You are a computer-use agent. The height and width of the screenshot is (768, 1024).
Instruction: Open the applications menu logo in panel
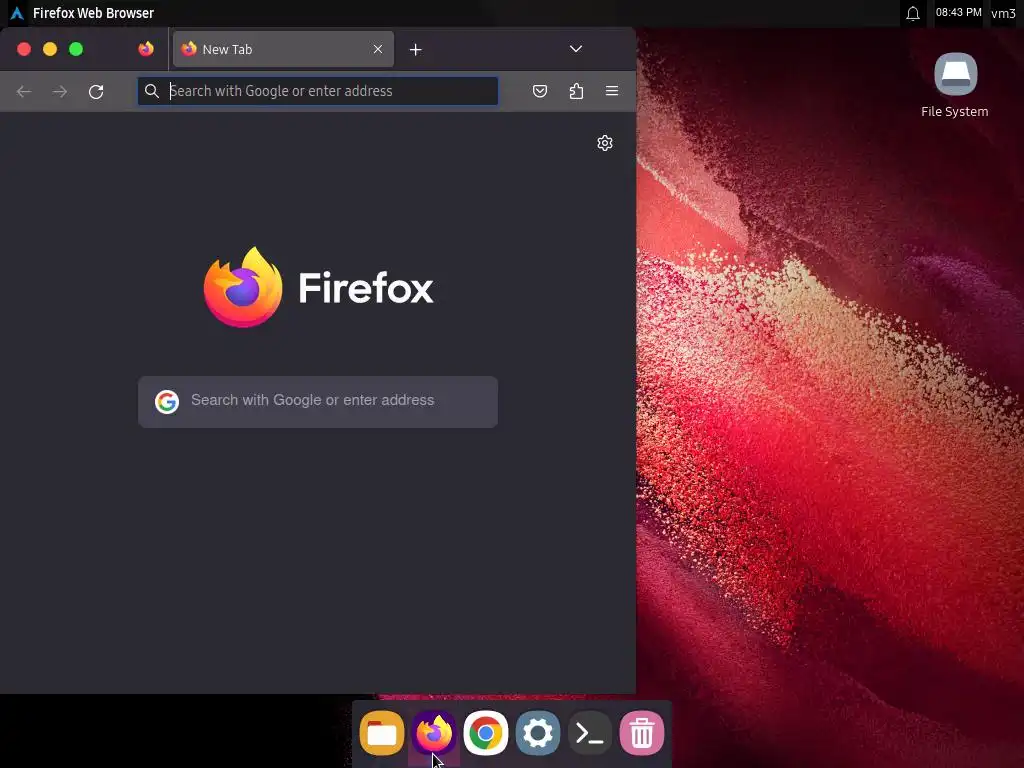click(x=17, y=13)
